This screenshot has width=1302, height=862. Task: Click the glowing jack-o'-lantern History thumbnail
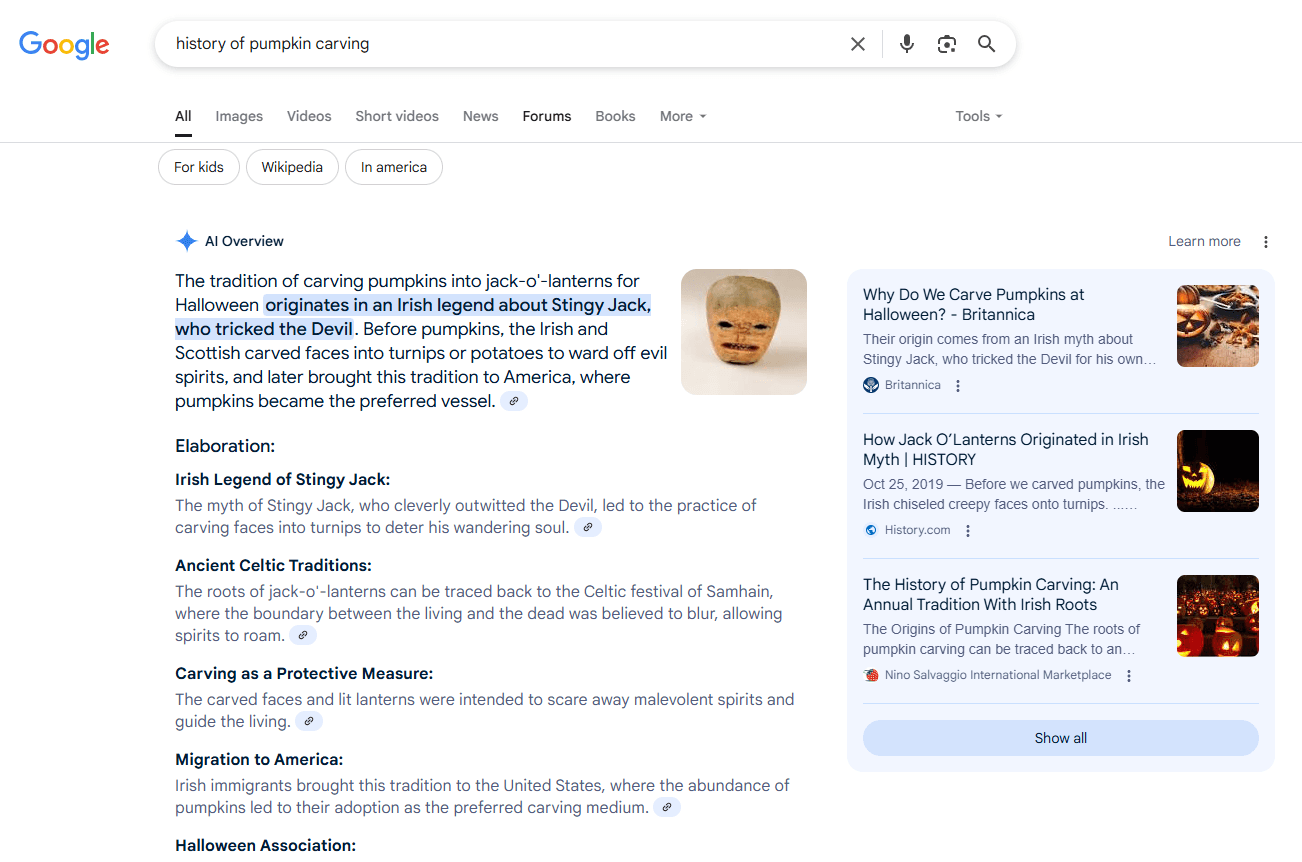(x=1218, y=471)
